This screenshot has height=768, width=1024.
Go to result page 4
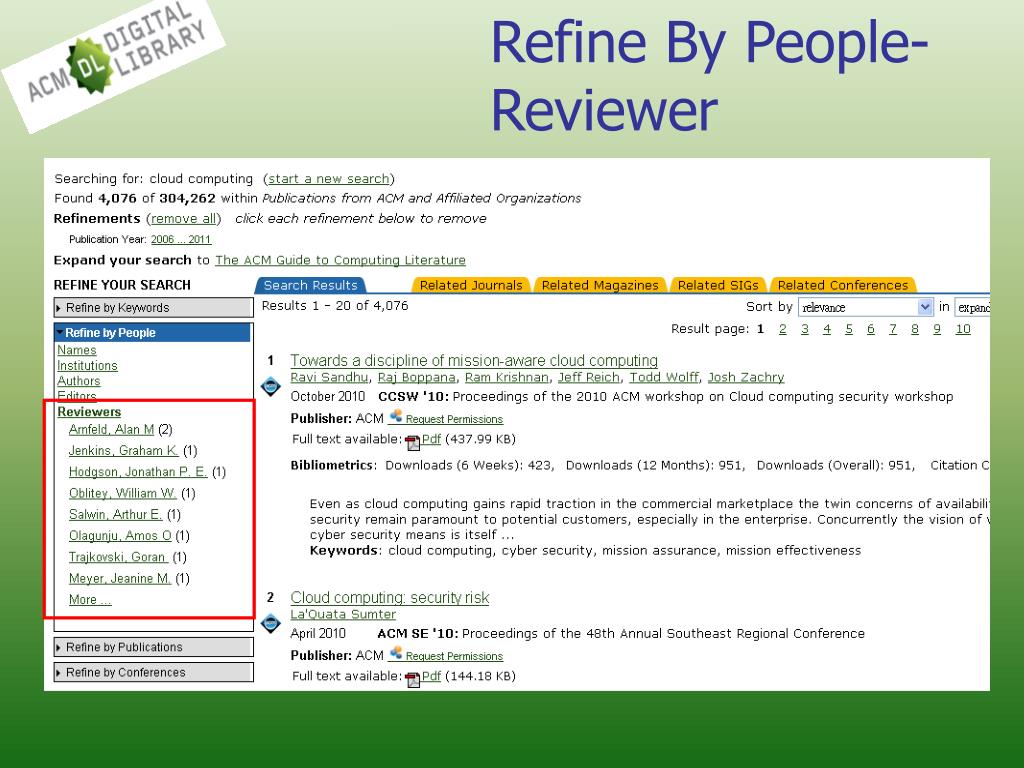827,329
